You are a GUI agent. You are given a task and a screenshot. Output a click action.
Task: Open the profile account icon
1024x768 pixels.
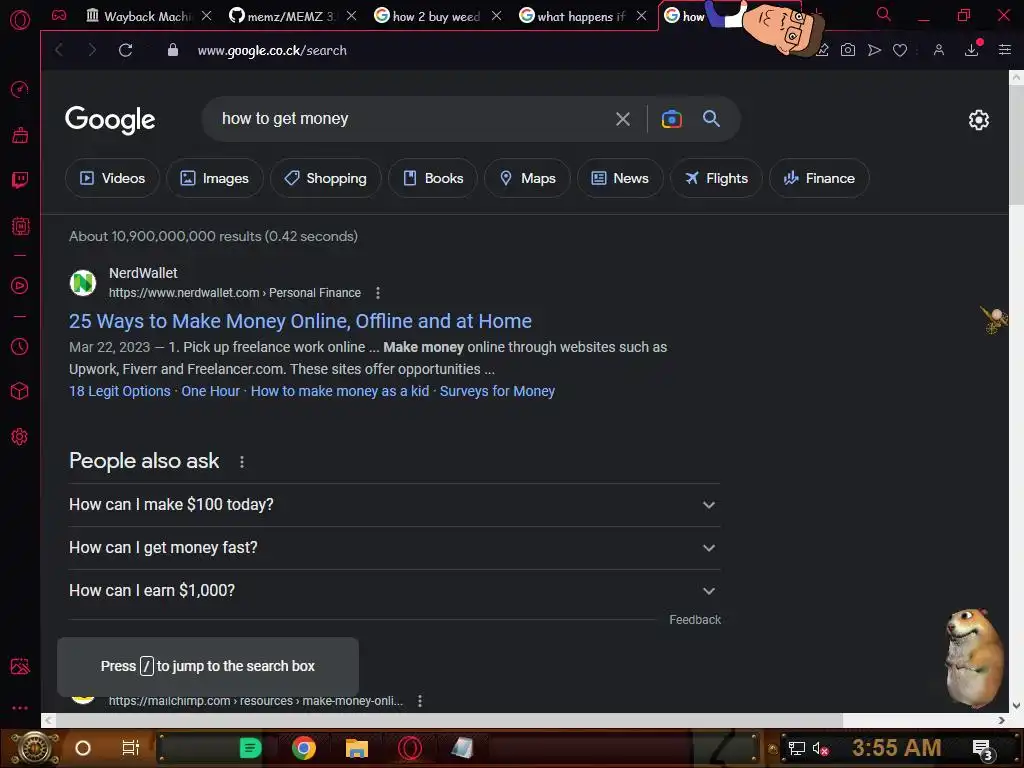click(x=938, y=50)
